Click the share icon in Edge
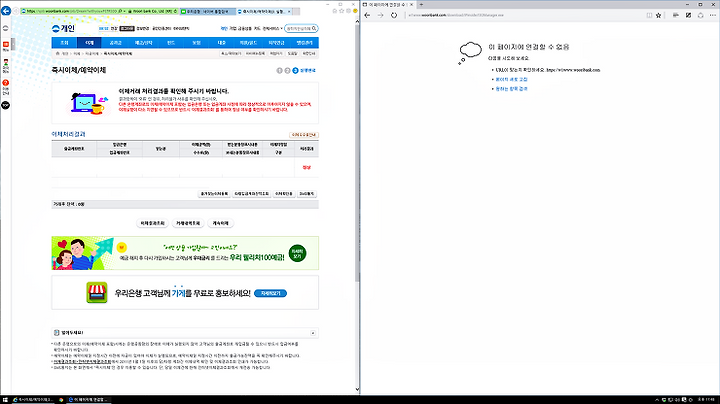The image size is (720, 404). tap(700, 15)
